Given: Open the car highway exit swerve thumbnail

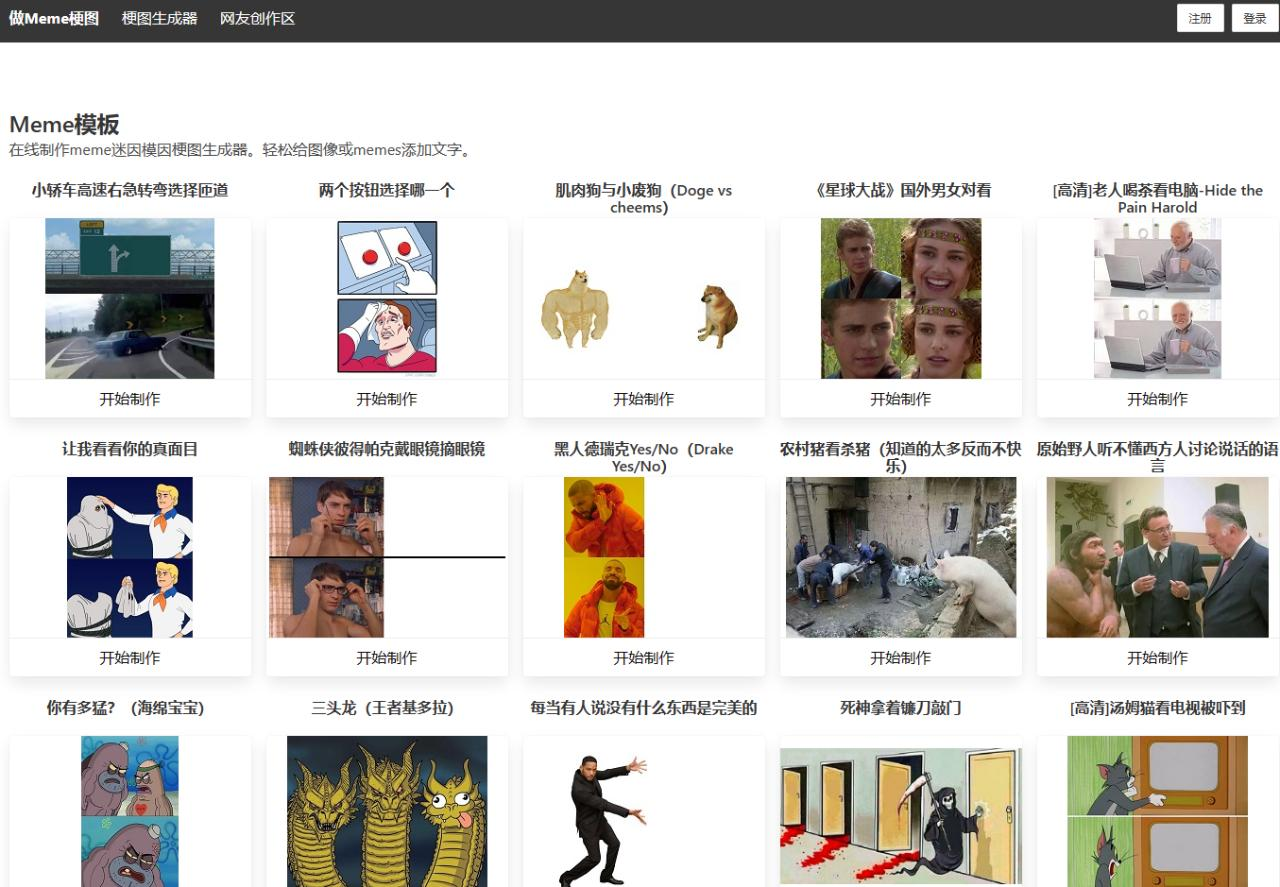Looking at the screenshot, I should 130,298.
